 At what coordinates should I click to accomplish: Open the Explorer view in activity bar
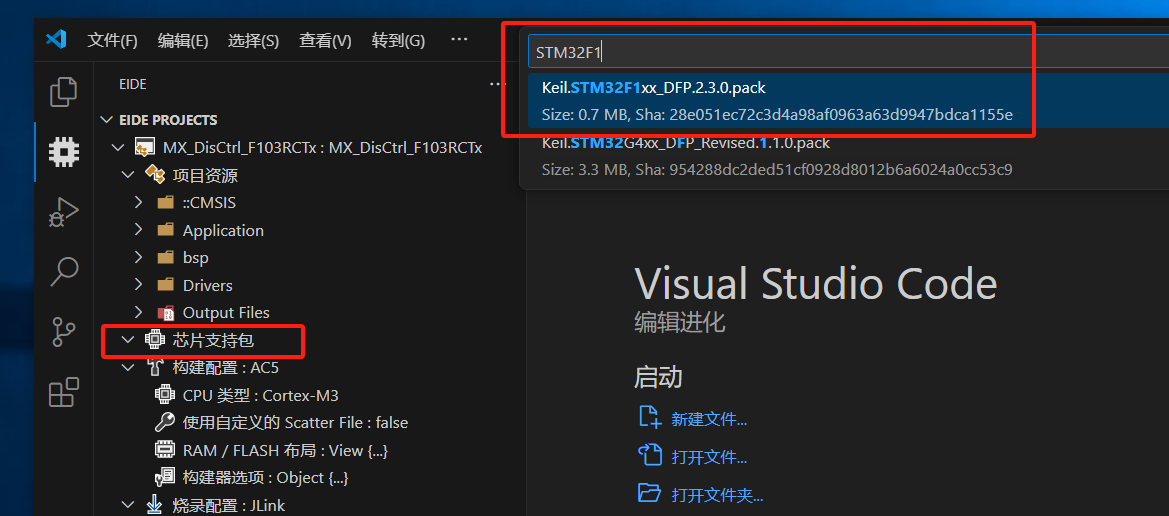coord(64,92)
